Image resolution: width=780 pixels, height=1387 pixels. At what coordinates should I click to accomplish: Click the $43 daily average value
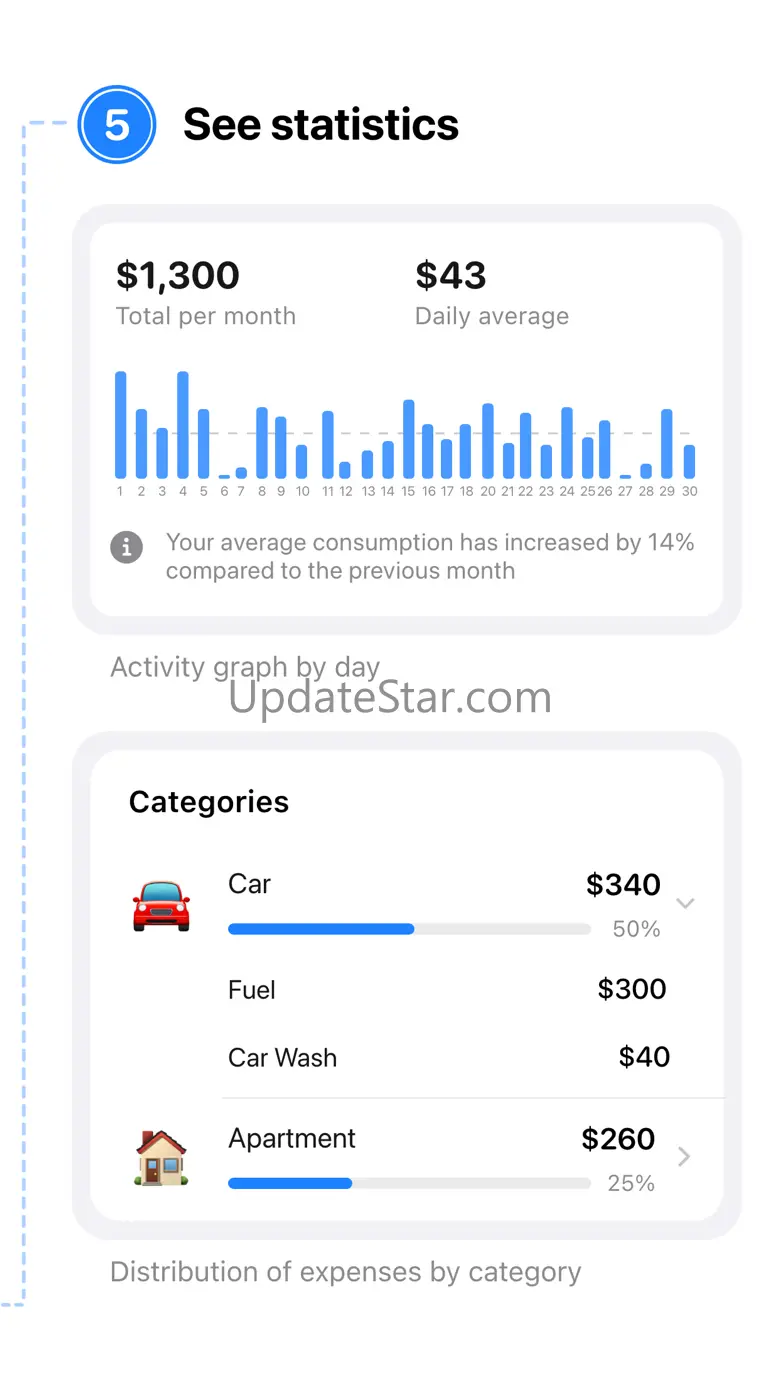point(451,276)
